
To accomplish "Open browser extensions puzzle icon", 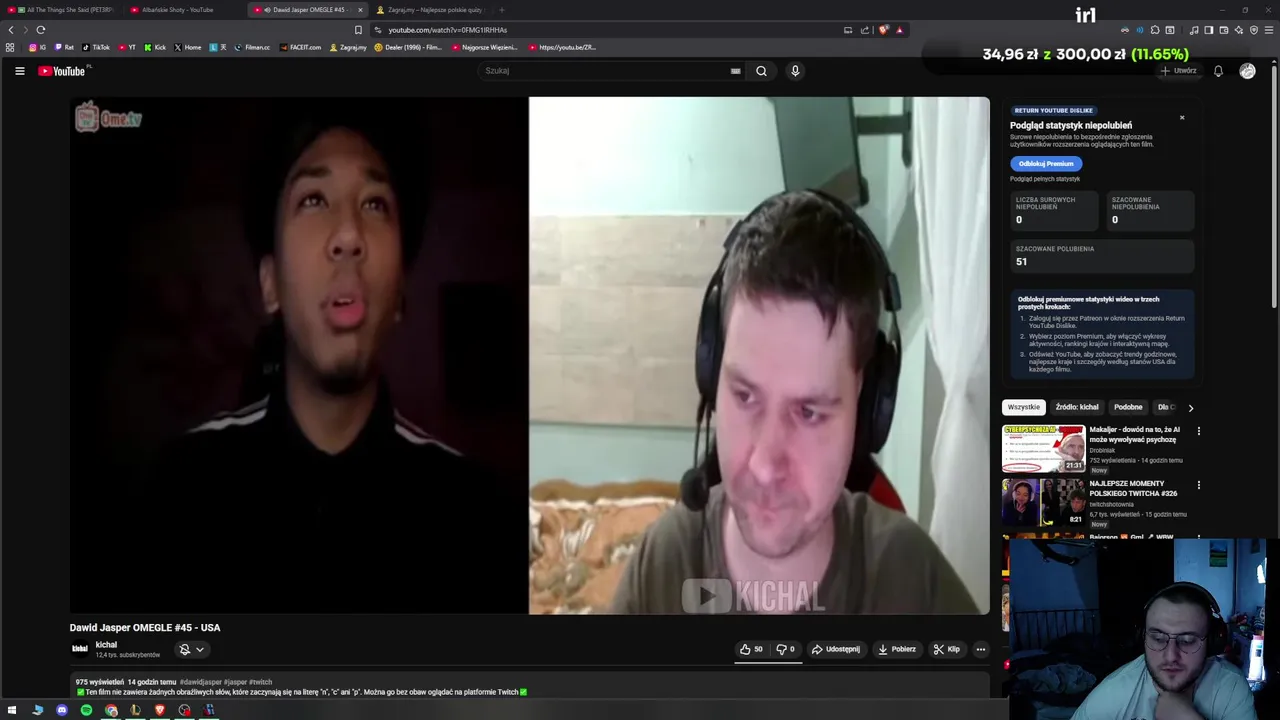I will point(1155,30).
